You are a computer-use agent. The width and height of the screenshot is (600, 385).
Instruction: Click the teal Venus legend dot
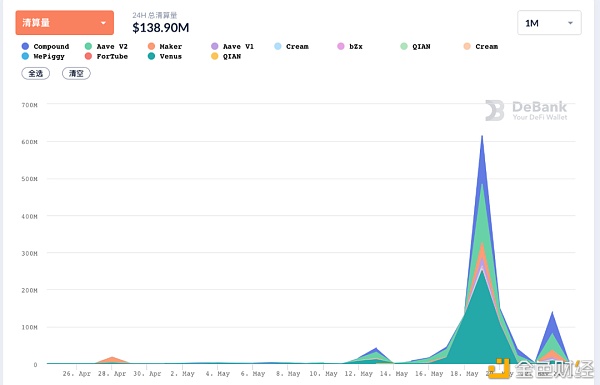[152, 56]
